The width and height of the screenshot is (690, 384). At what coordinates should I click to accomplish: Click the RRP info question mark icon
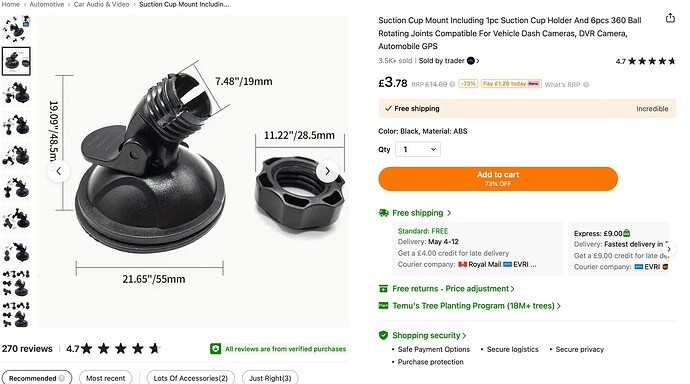click(451, 84)
